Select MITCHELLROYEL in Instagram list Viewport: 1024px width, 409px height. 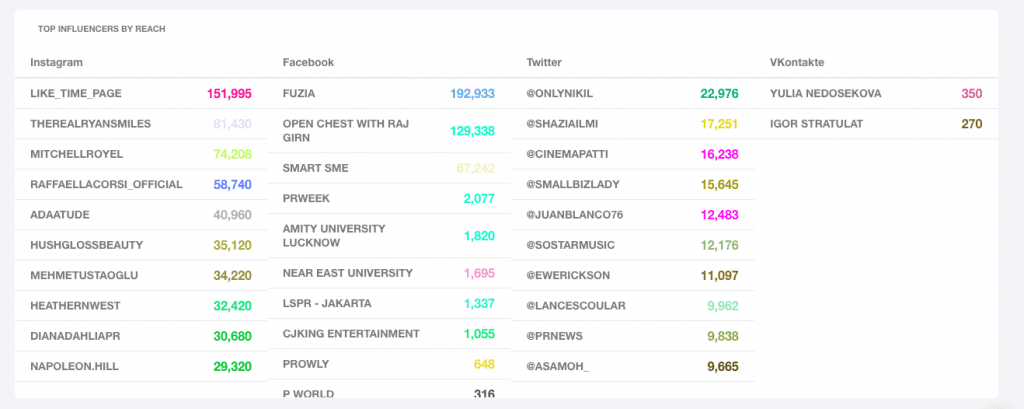click(75, 154)
